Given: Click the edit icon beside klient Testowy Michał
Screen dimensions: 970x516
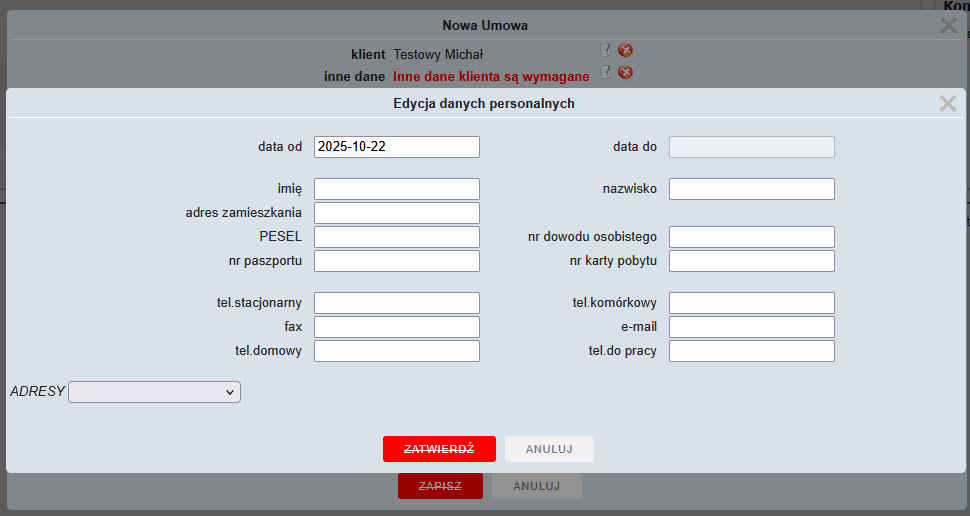Looking at the screenshot, I should pos(605,50).
